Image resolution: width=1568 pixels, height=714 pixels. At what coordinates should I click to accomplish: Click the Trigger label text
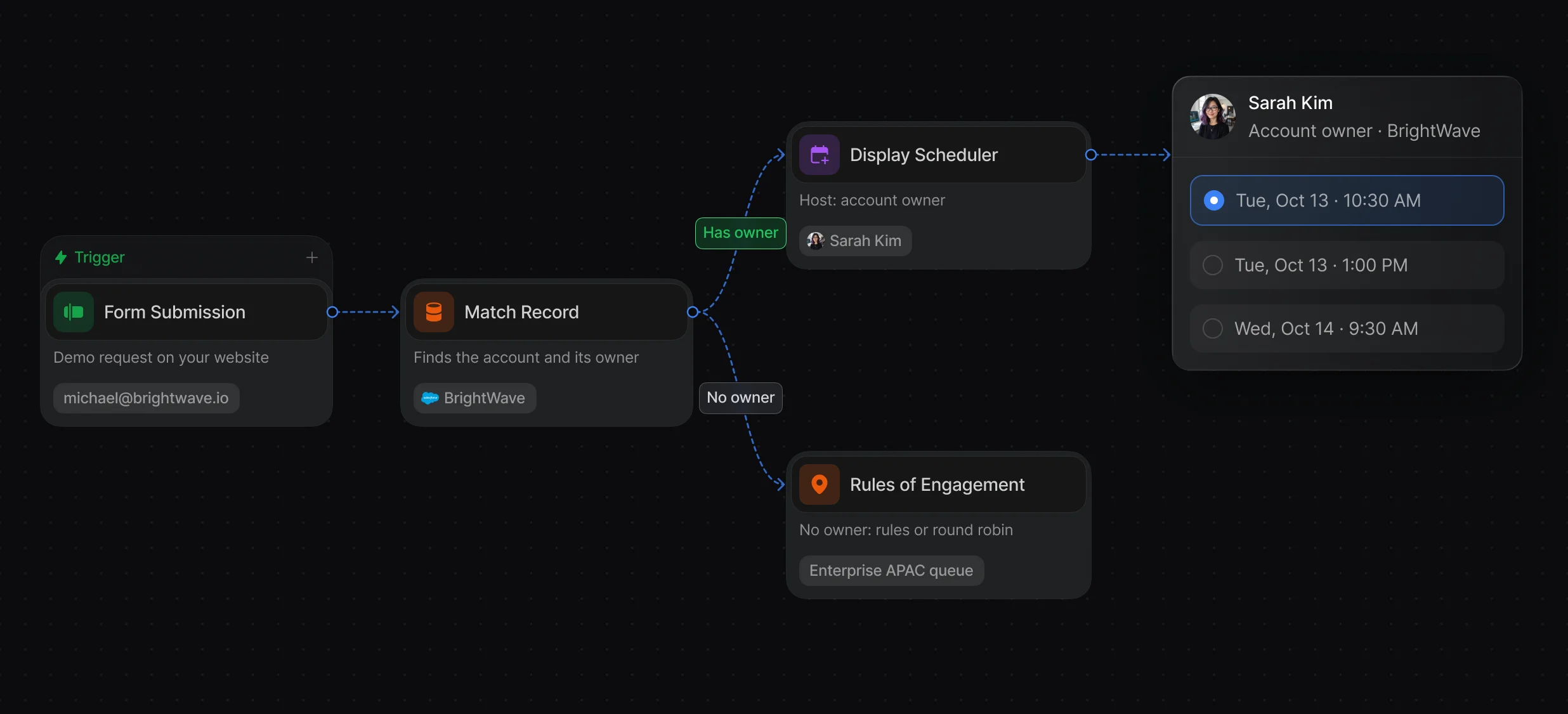[x=100, y=257]
